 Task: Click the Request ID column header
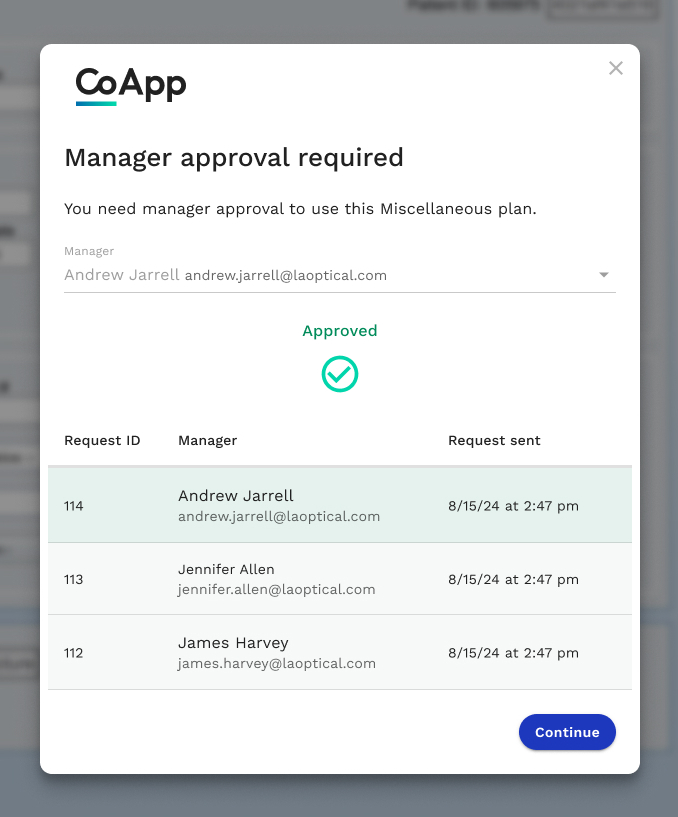tap(102, 441)
